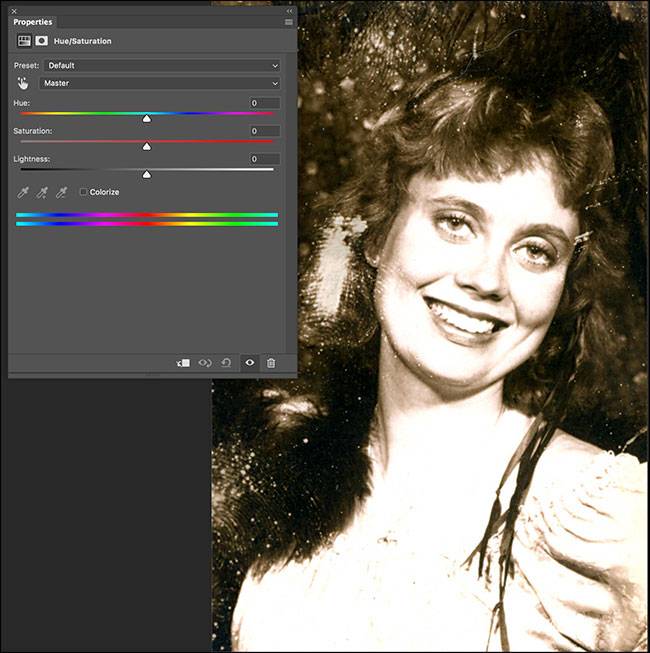Click the Hue/Saturation adjustment icon
The image size is (650, 653).
24,41
